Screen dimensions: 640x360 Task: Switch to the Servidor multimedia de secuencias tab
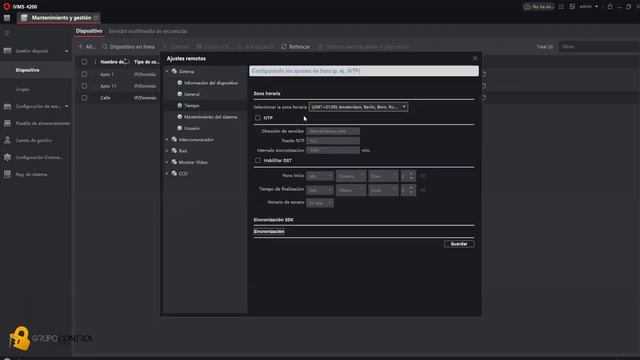tap(148, 31)
